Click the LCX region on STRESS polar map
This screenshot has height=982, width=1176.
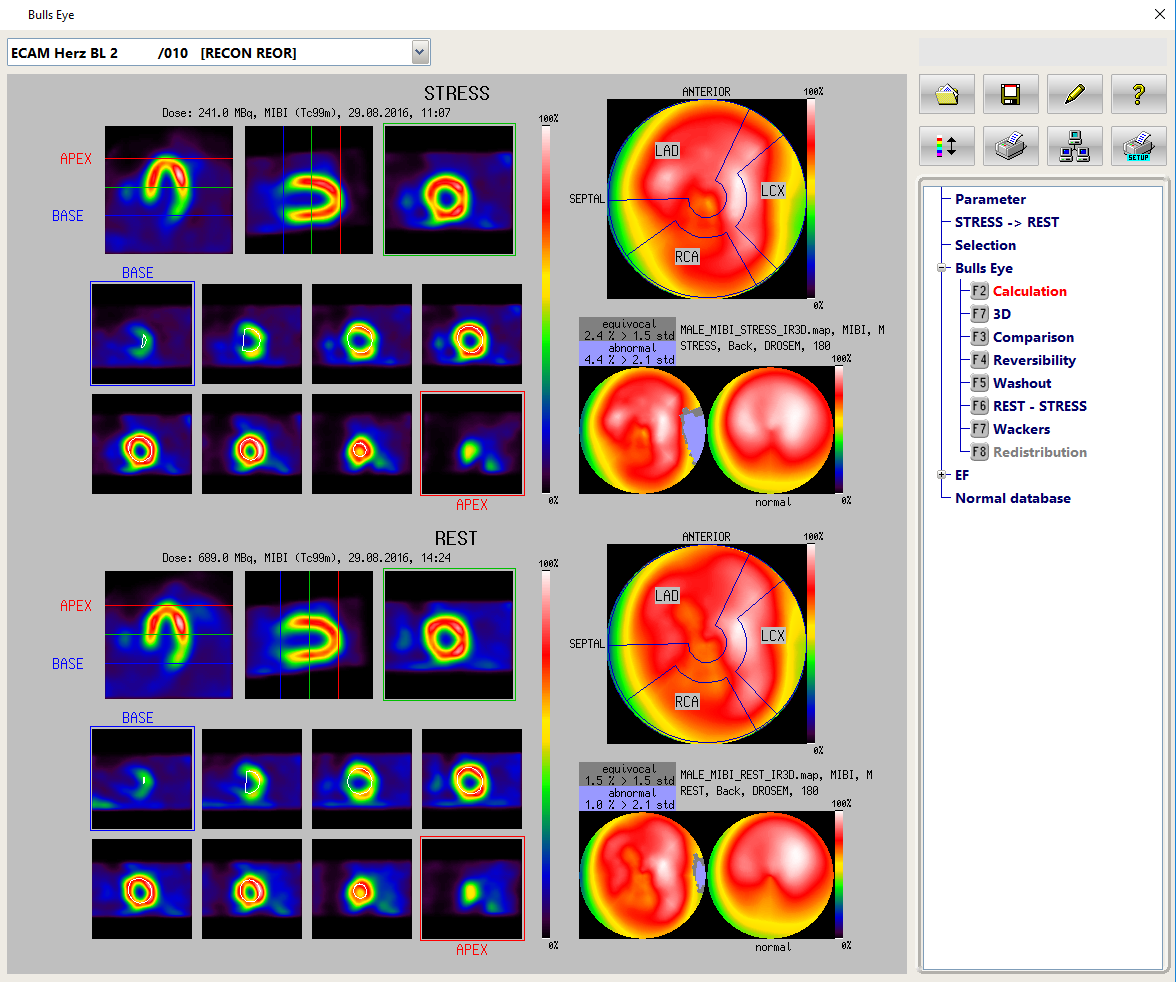coord(772,190)
